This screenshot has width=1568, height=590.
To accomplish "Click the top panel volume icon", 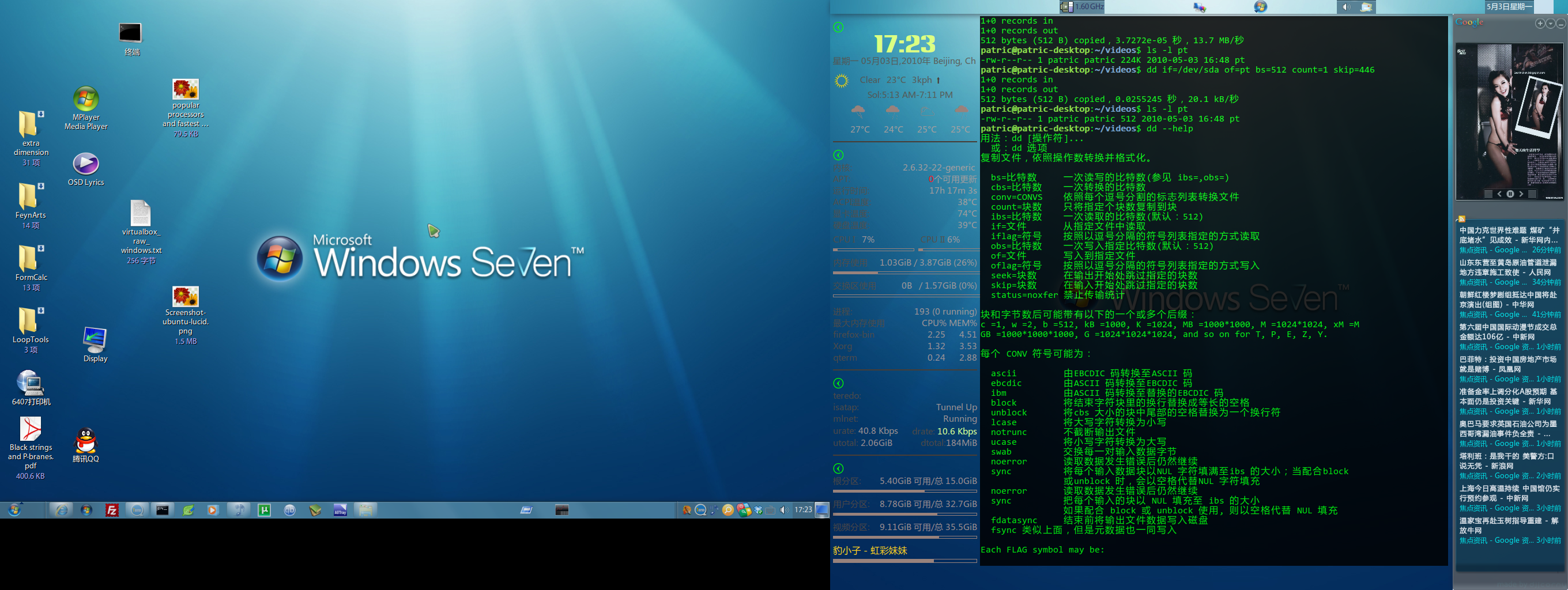I will 1346,7.
